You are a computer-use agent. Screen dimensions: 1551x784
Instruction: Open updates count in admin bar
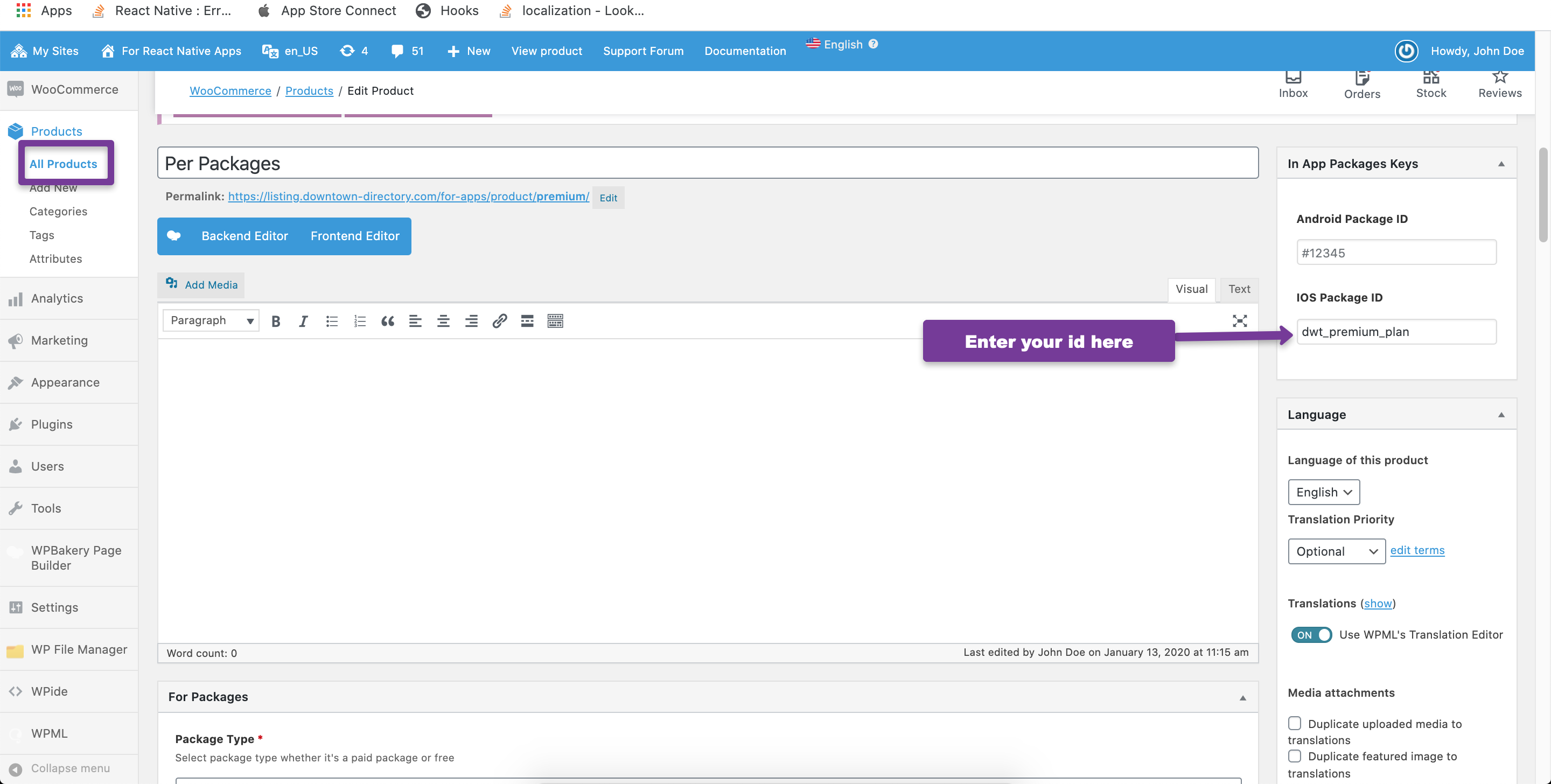click(354, 51)
